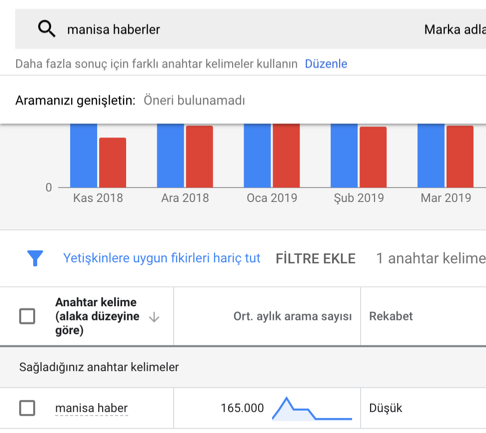Click the FİLTRE EKLE button

click(315, 259)
